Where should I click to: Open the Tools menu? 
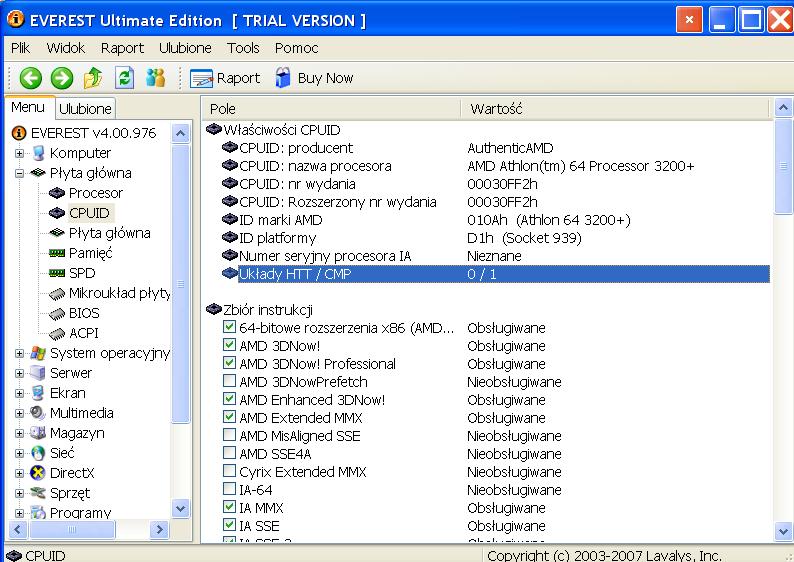coord(243,48)
